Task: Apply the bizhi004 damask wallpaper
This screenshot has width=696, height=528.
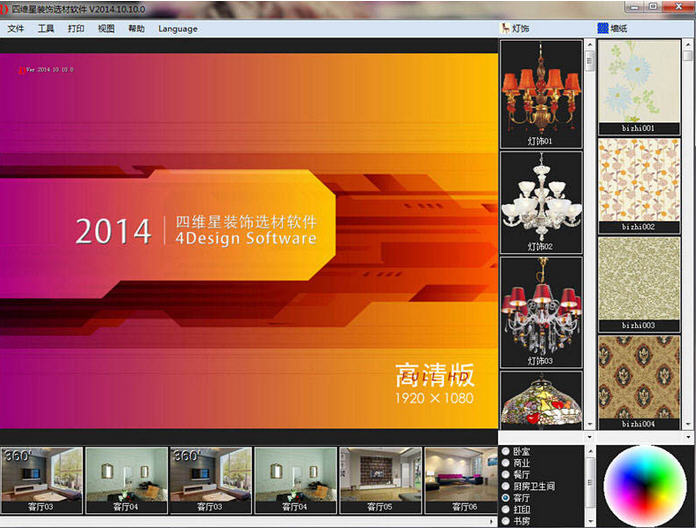Action: tap(639, 382)
